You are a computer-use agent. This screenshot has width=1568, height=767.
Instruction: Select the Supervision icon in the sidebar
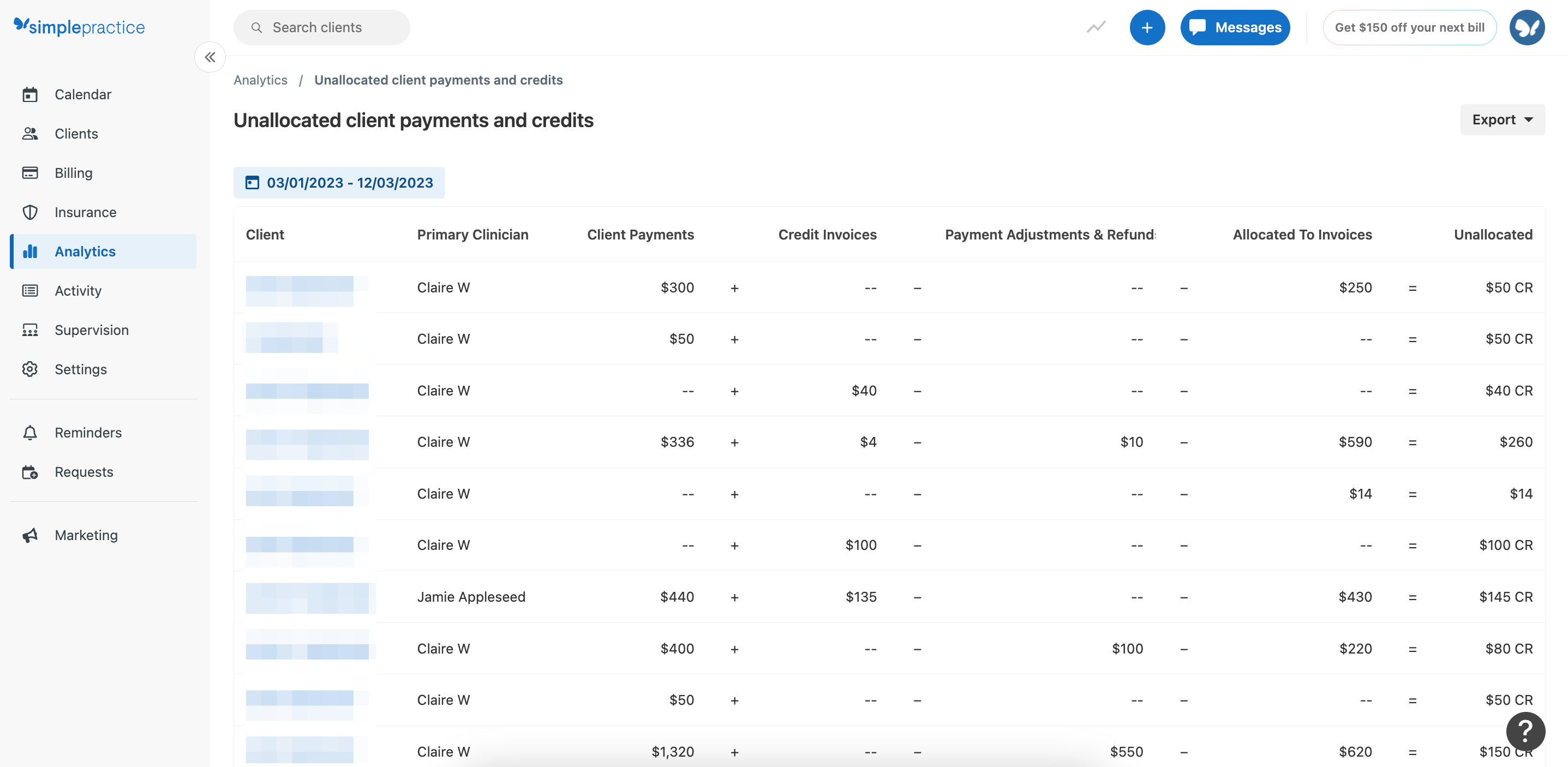[31, 330]
